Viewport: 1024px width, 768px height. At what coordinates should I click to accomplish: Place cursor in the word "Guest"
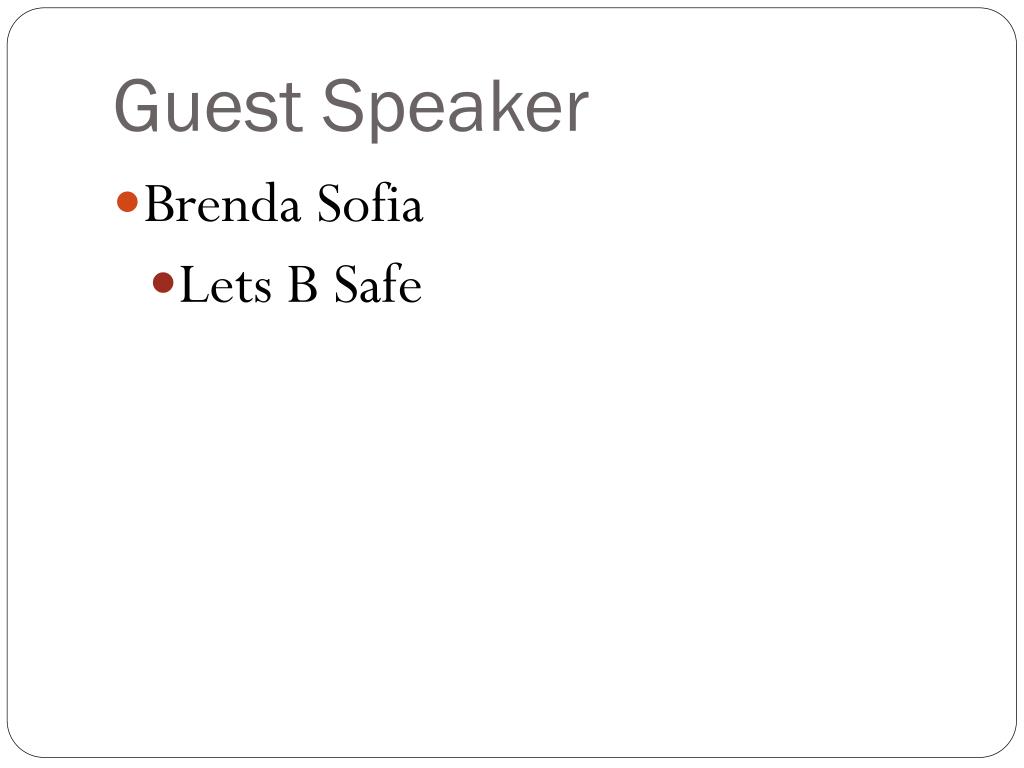tap(207, 106)
